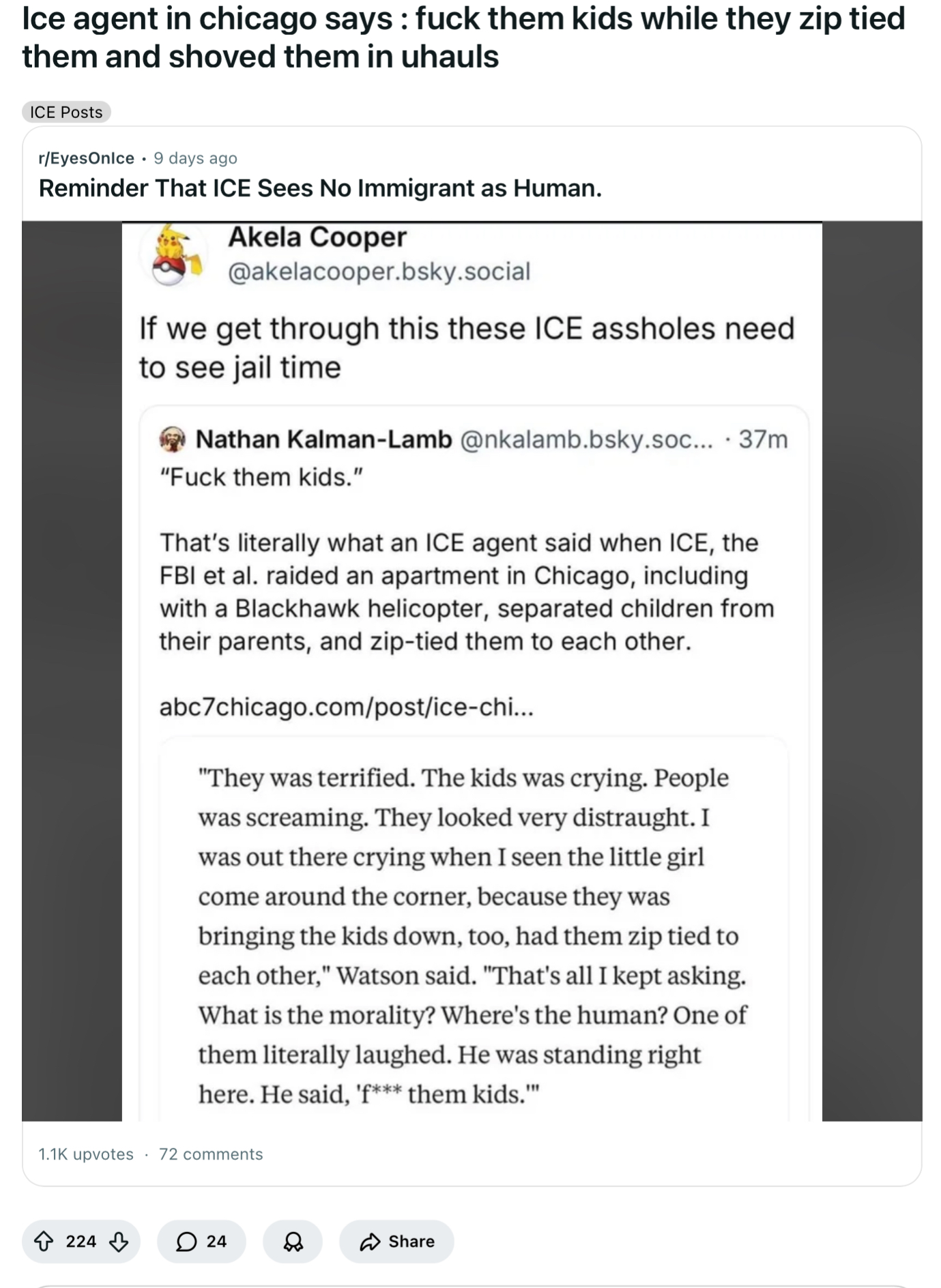Click the @akelacooper.bsky.social handle
This screenshot has height=1288, width=941.
click(x=379, y=272)
